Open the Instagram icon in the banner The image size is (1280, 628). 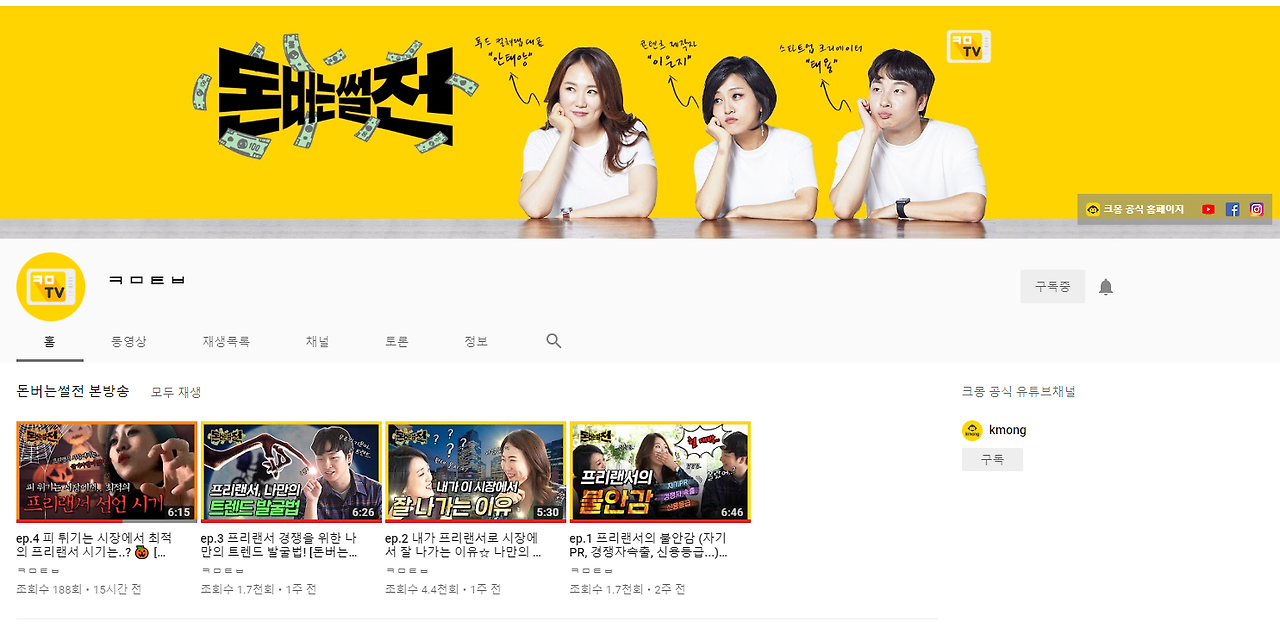(1257, 208)
